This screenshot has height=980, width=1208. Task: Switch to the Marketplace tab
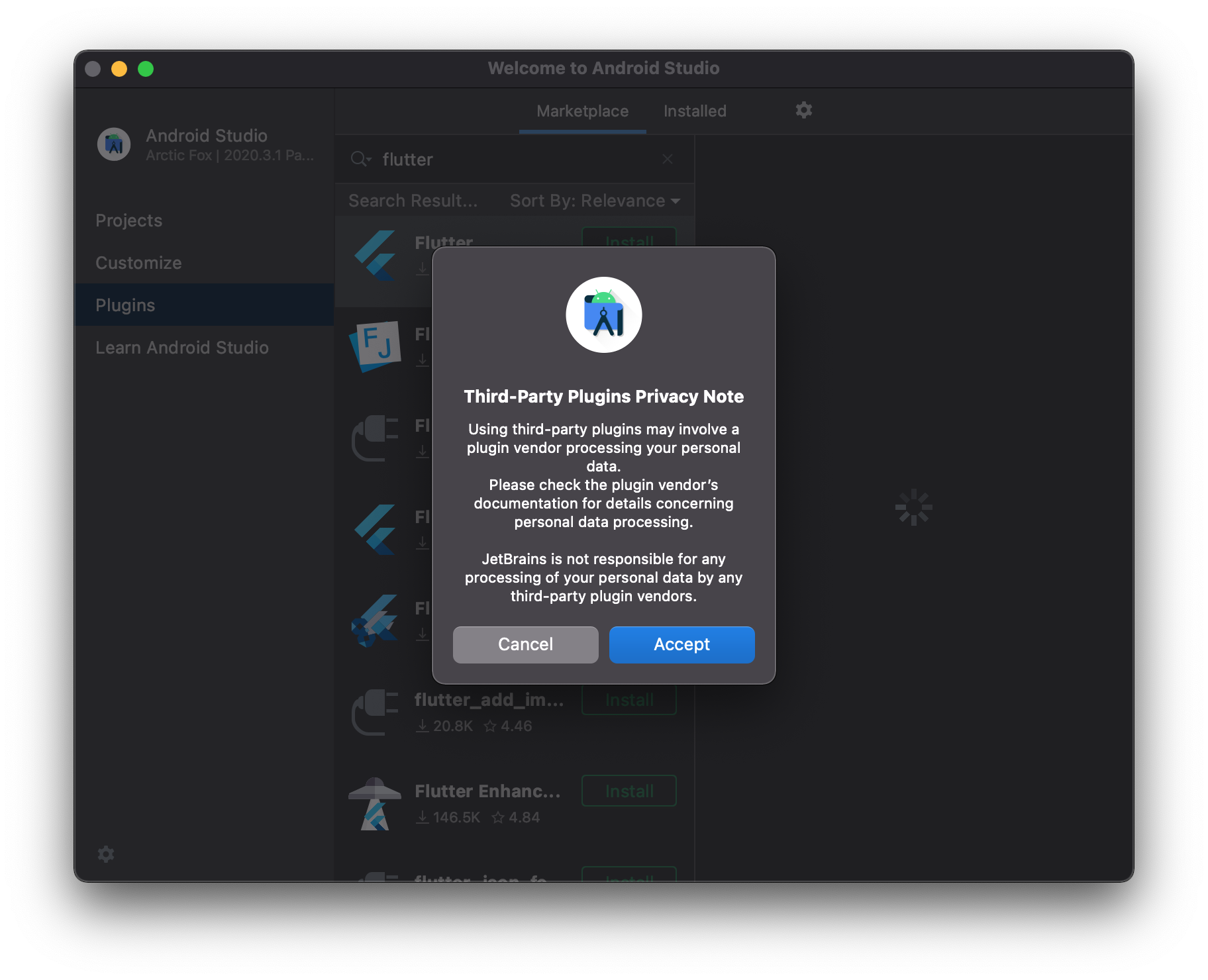click(x=582, y=111)
